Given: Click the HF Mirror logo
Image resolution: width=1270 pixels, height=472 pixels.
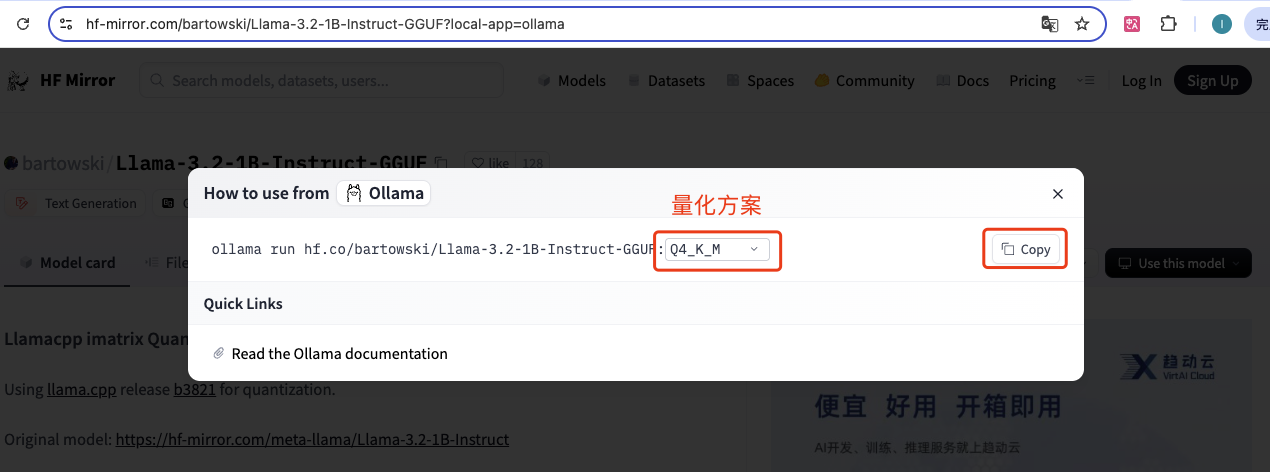Looking at the screenshot, I should coord(62,81).
